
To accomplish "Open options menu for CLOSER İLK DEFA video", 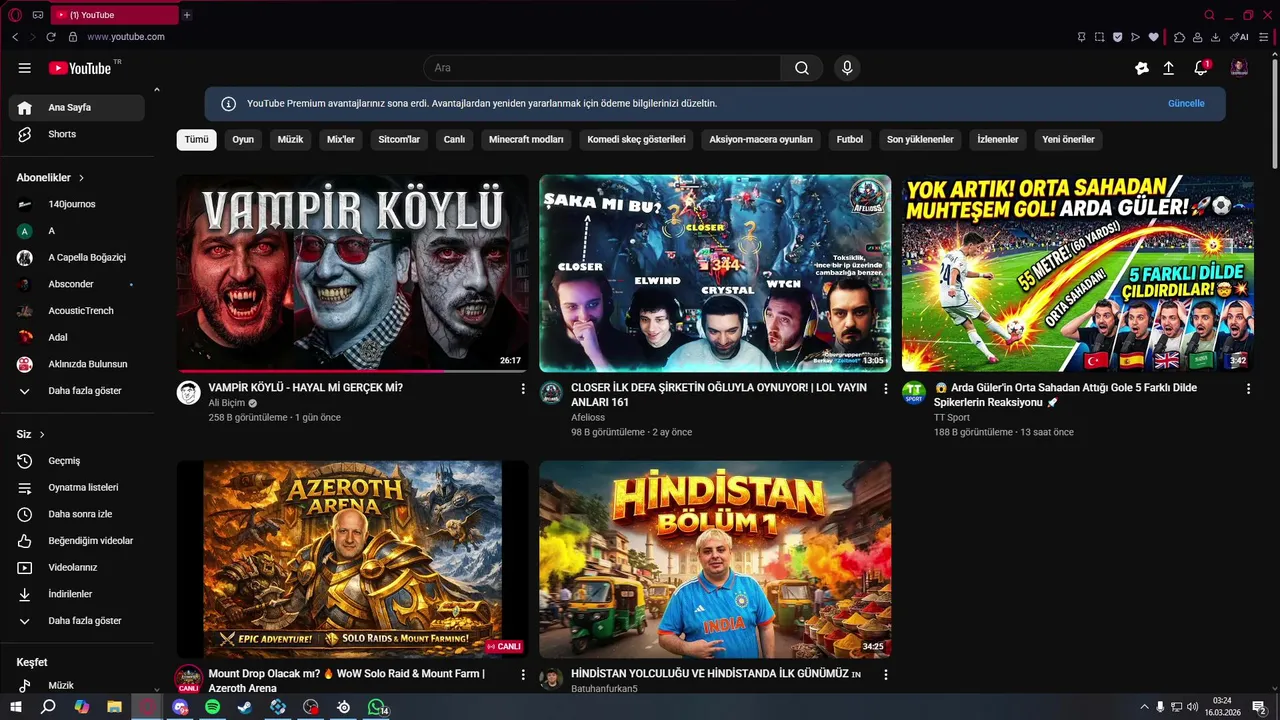I will pyautogui.click(x=885, y=388).
